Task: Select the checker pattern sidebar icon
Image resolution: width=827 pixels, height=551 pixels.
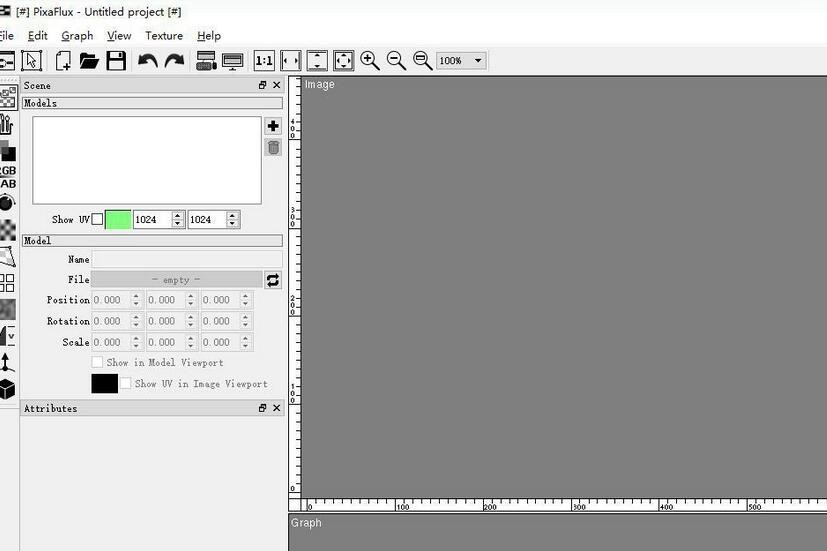Action: pos(8,230)
